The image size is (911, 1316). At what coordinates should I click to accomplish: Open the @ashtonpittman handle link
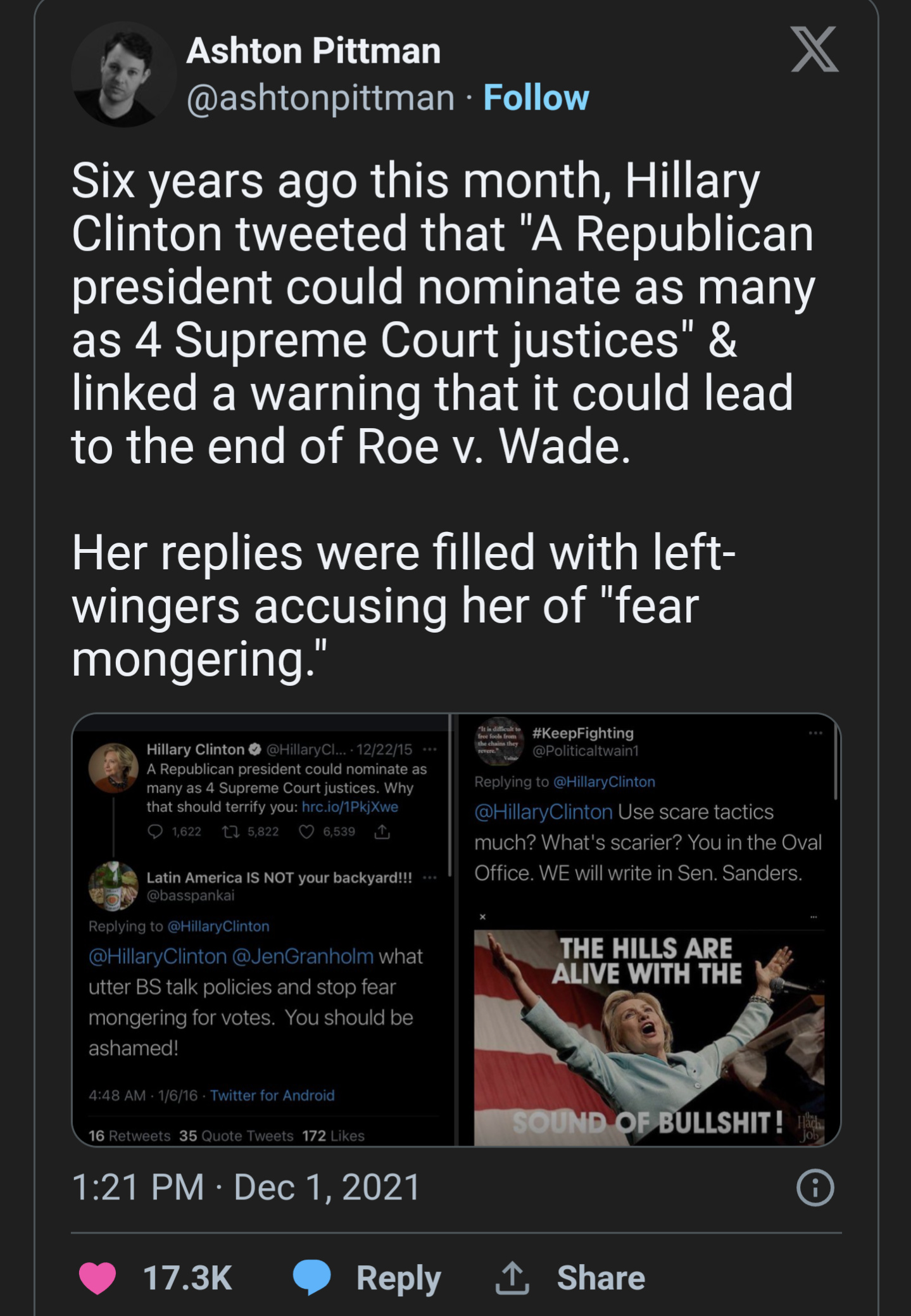pyautogui.click(x=320, y=98)
